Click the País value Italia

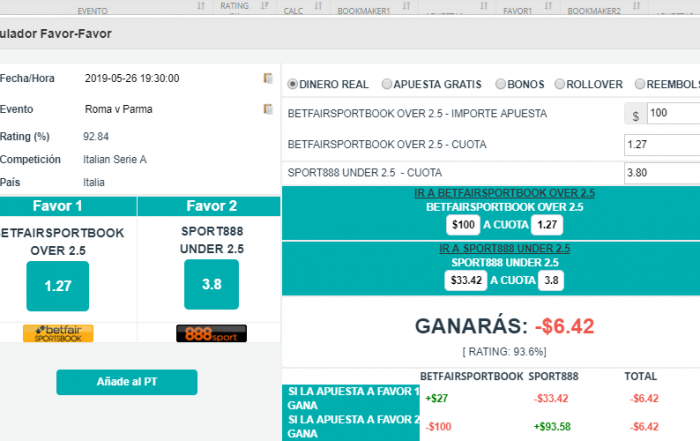(x=94, y=182)
